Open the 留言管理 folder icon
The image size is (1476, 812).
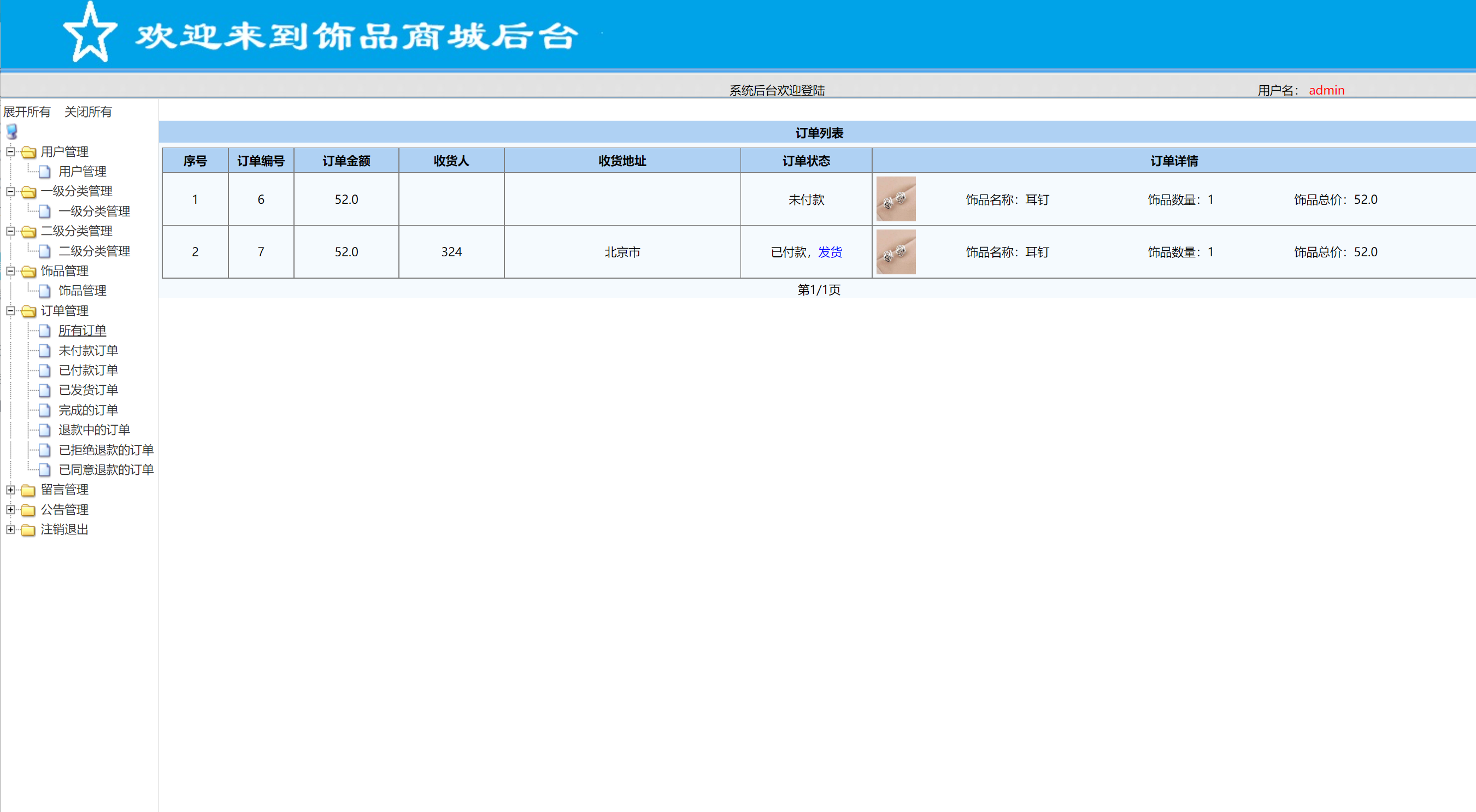27,490
